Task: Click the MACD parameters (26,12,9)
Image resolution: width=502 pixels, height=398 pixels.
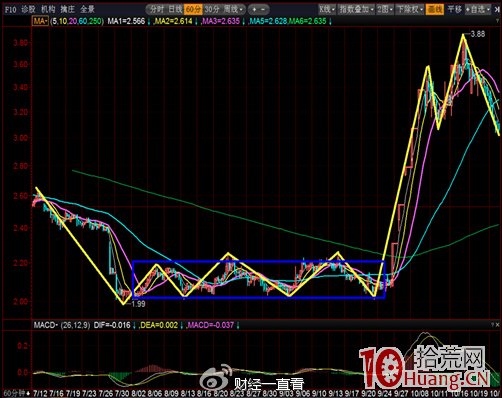Action: click(75, 325)
